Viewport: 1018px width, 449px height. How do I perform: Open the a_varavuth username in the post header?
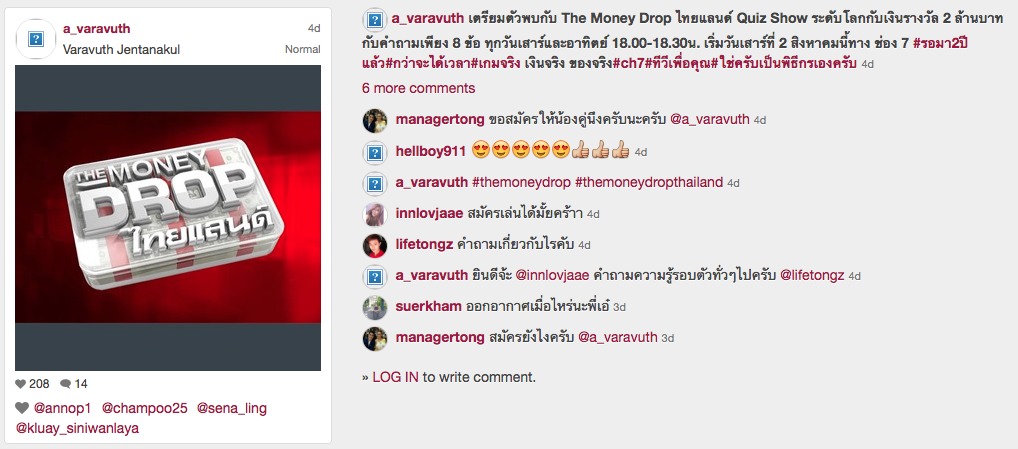[97, 29]
